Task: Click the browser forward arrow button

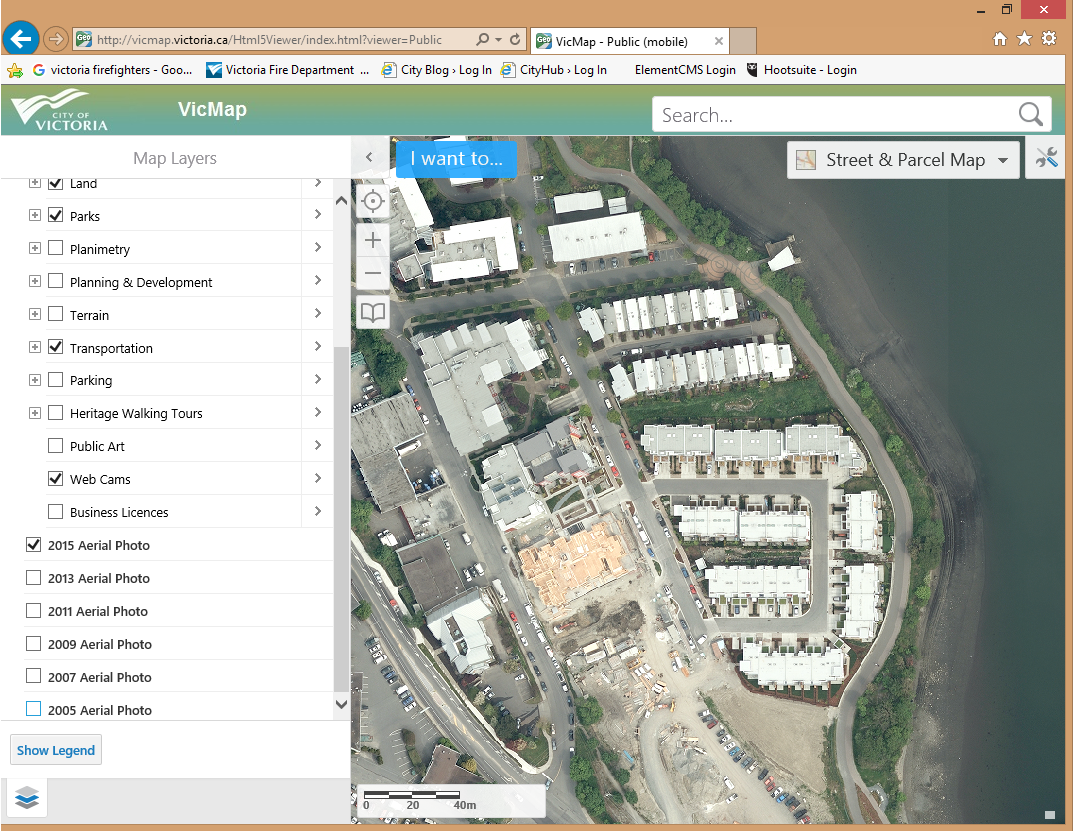Action: point(55,40)
